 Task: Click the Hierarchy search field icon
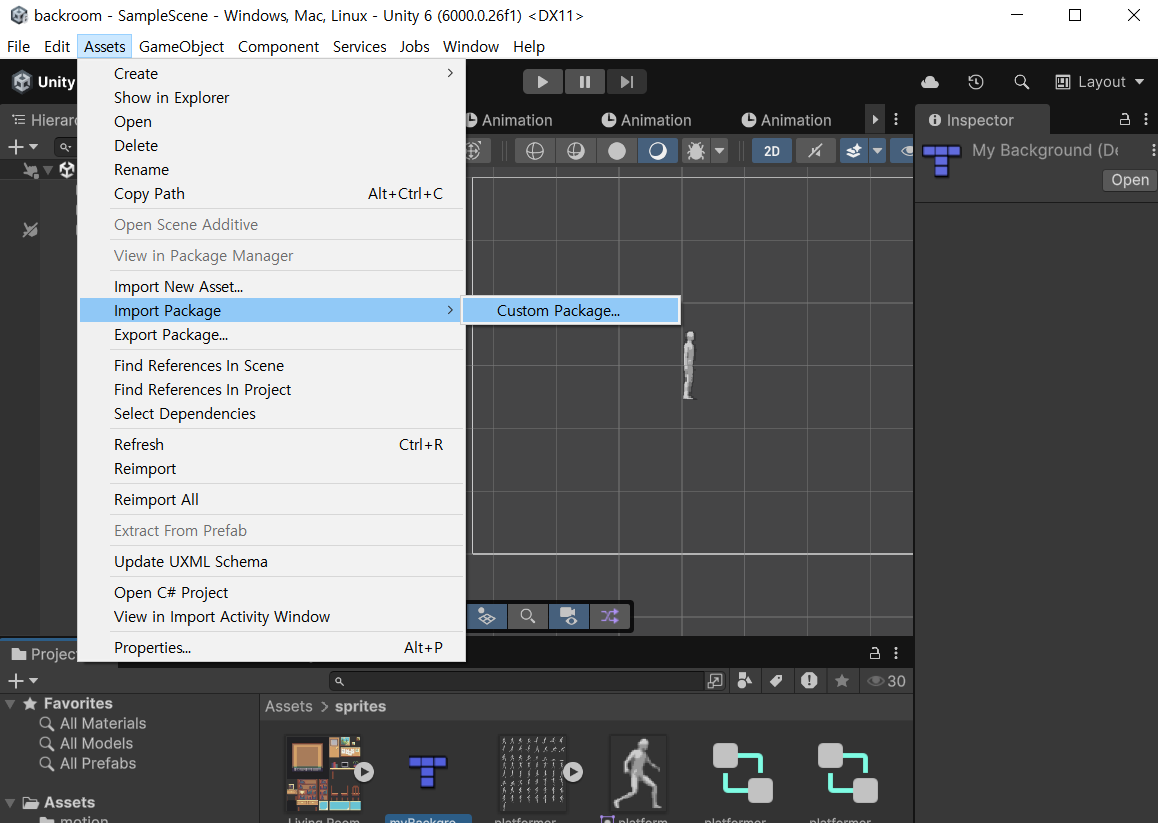(x=65, y=147)
